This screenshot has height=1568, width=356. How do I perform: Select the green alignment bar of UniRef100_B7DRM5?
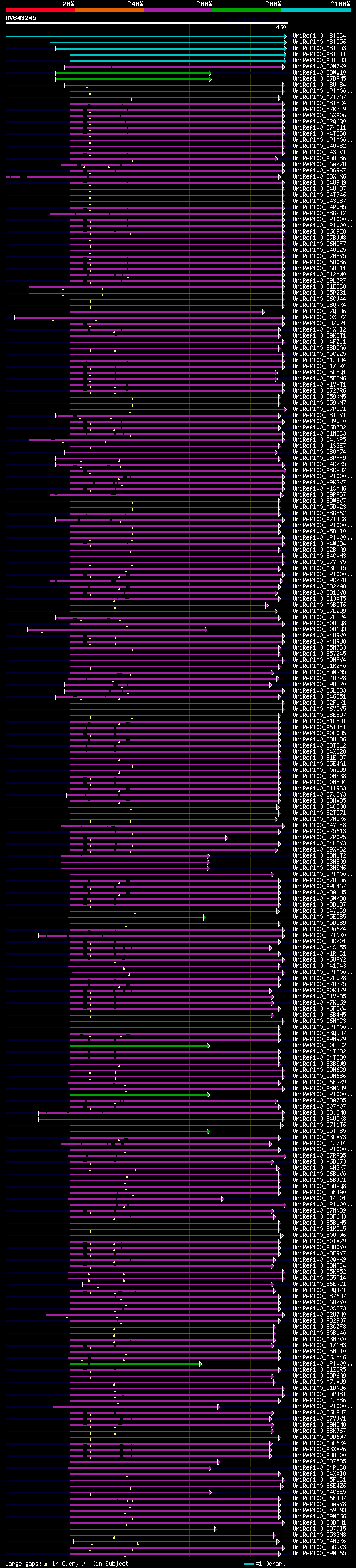(x=133, y=78)
